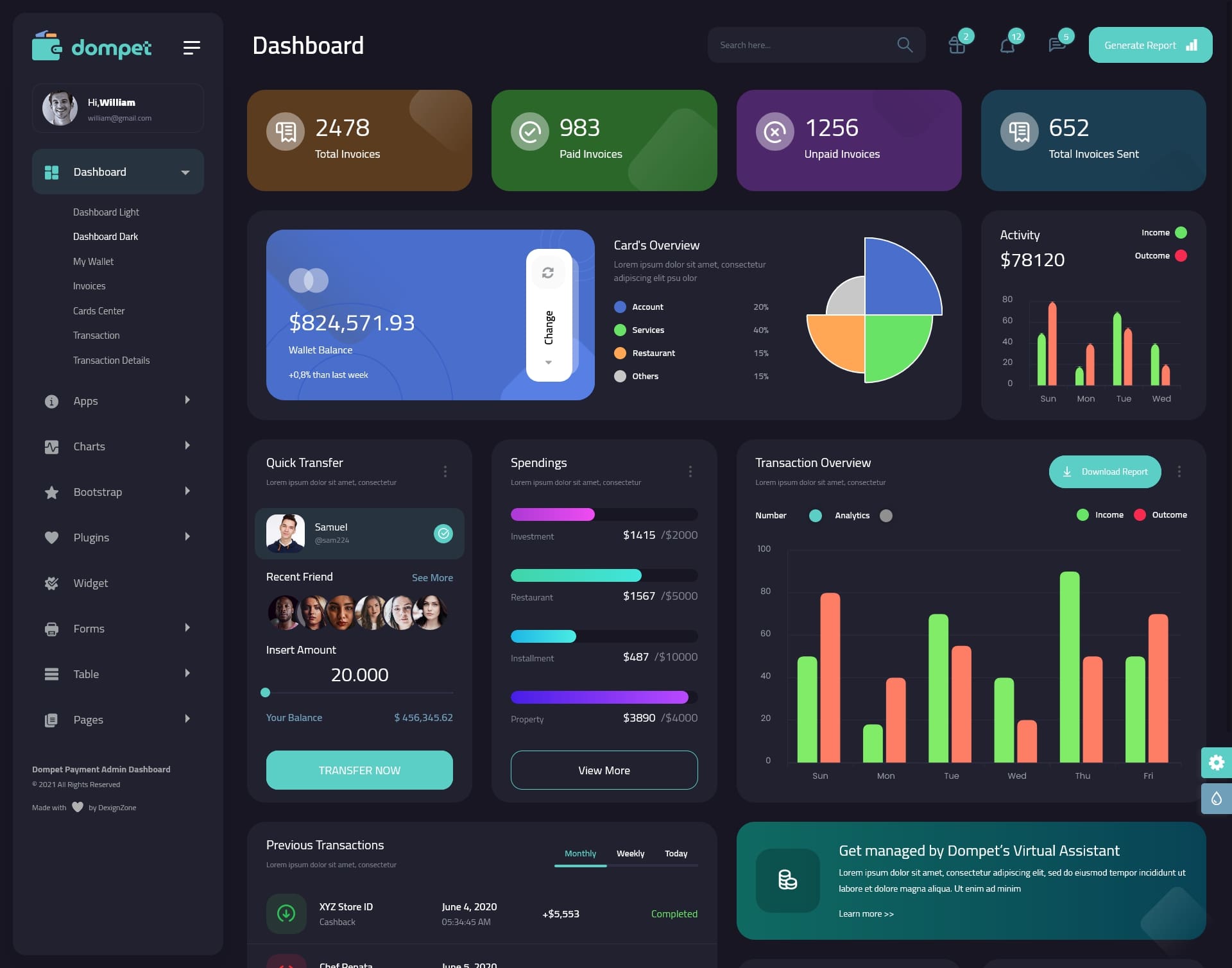
Task: Select the Monthly tab in Previous Transactions
Action: point(580,852)
